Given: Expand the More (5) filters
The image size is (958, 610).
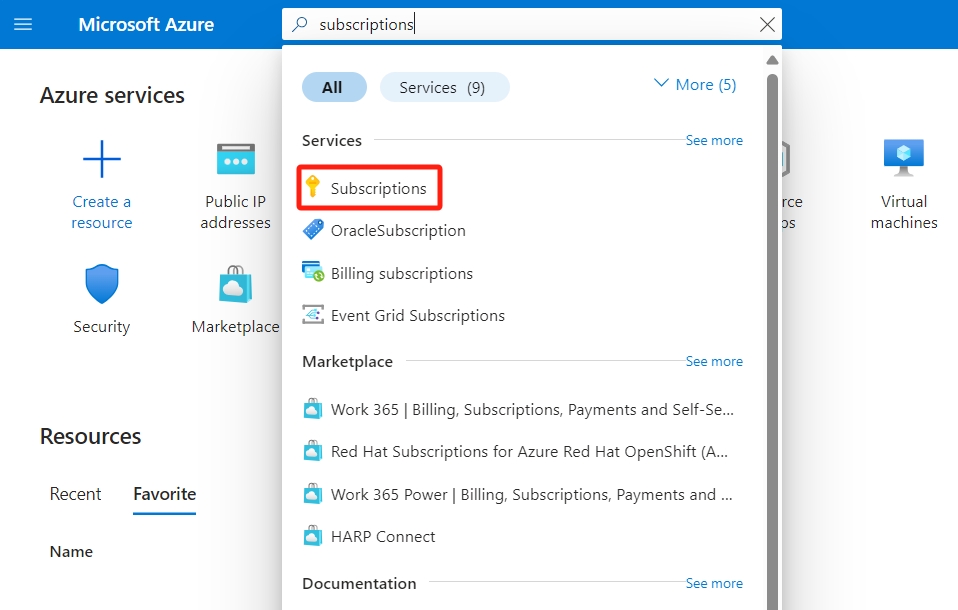Looking at the screenshot, I should [x=695, y=85].
